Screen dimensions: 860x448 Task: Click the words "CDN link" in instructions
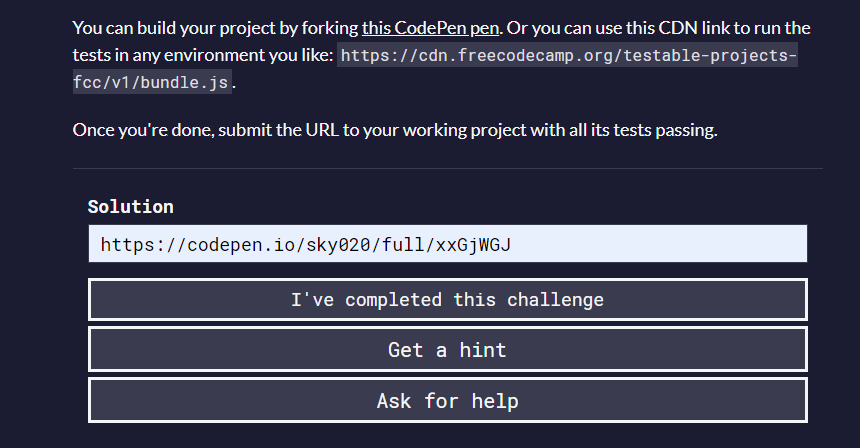coord(672,28)
